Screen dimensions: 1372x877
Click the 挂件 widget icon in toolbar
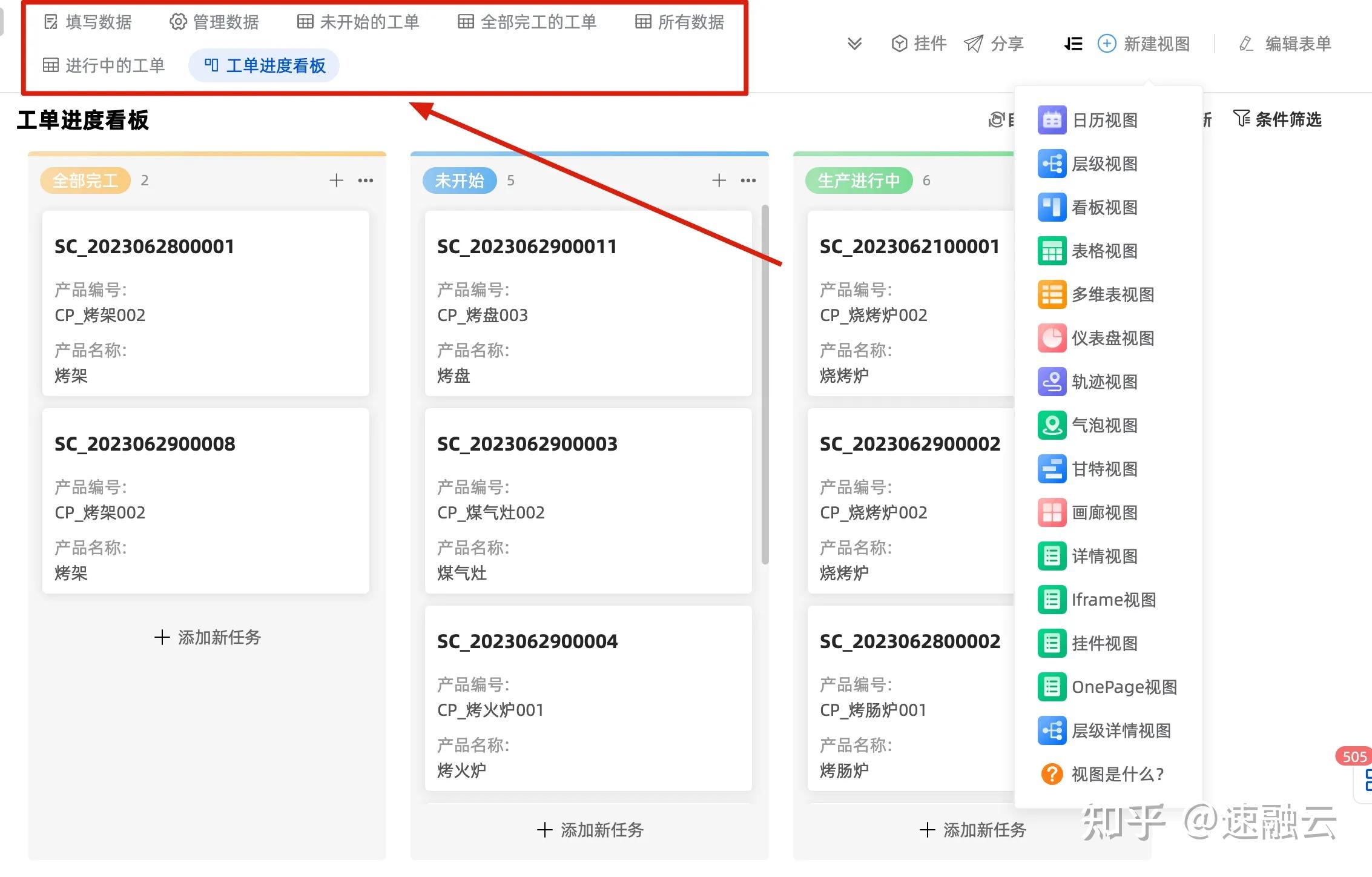pos(899,44)
